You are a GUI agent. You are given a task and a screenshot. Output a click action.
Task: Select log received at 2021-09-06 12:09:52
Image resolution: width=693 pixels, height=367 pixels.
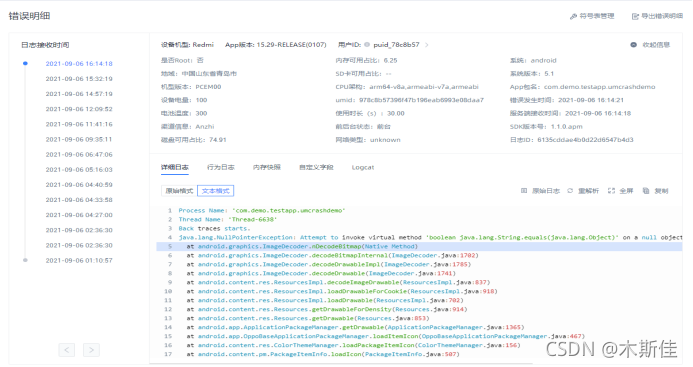[79, 109]
